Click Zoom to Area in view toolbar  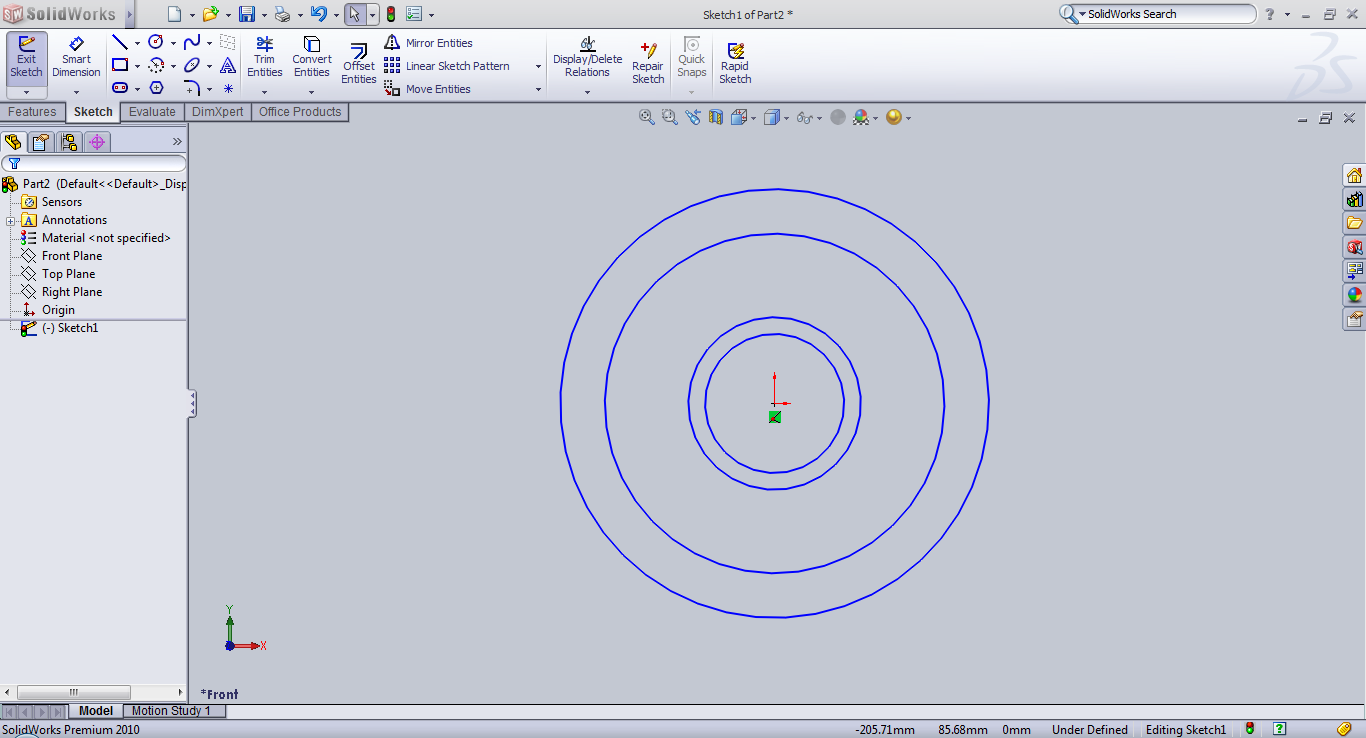click(669, 117)
